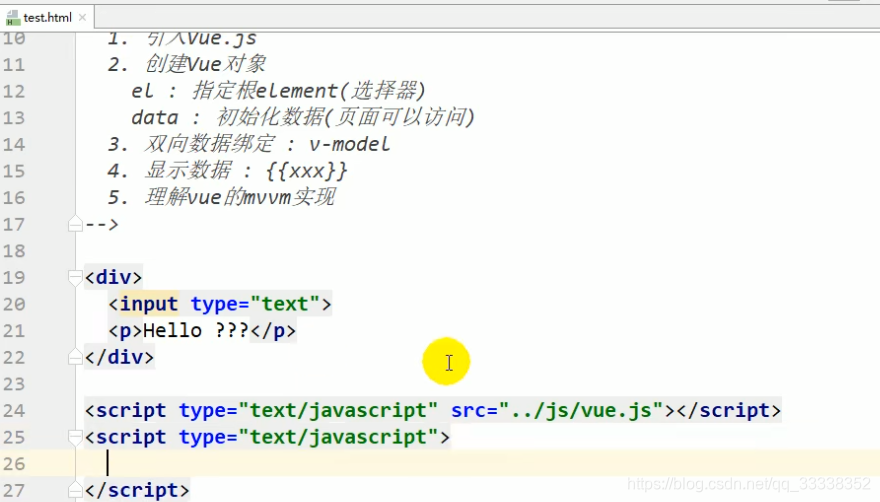The width and height of the screenshot is (880, 502).
Task: Click the '{{xxx}}' text in the comment
Action: [306, 171]
